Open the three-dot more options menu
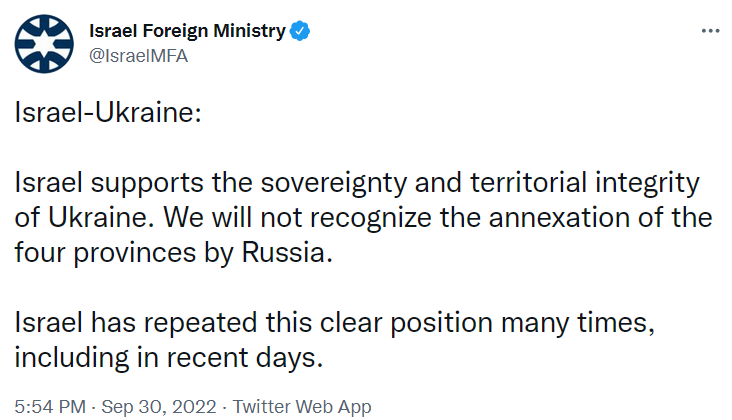Viewport: 732px width, 420px height. [710, 31]
